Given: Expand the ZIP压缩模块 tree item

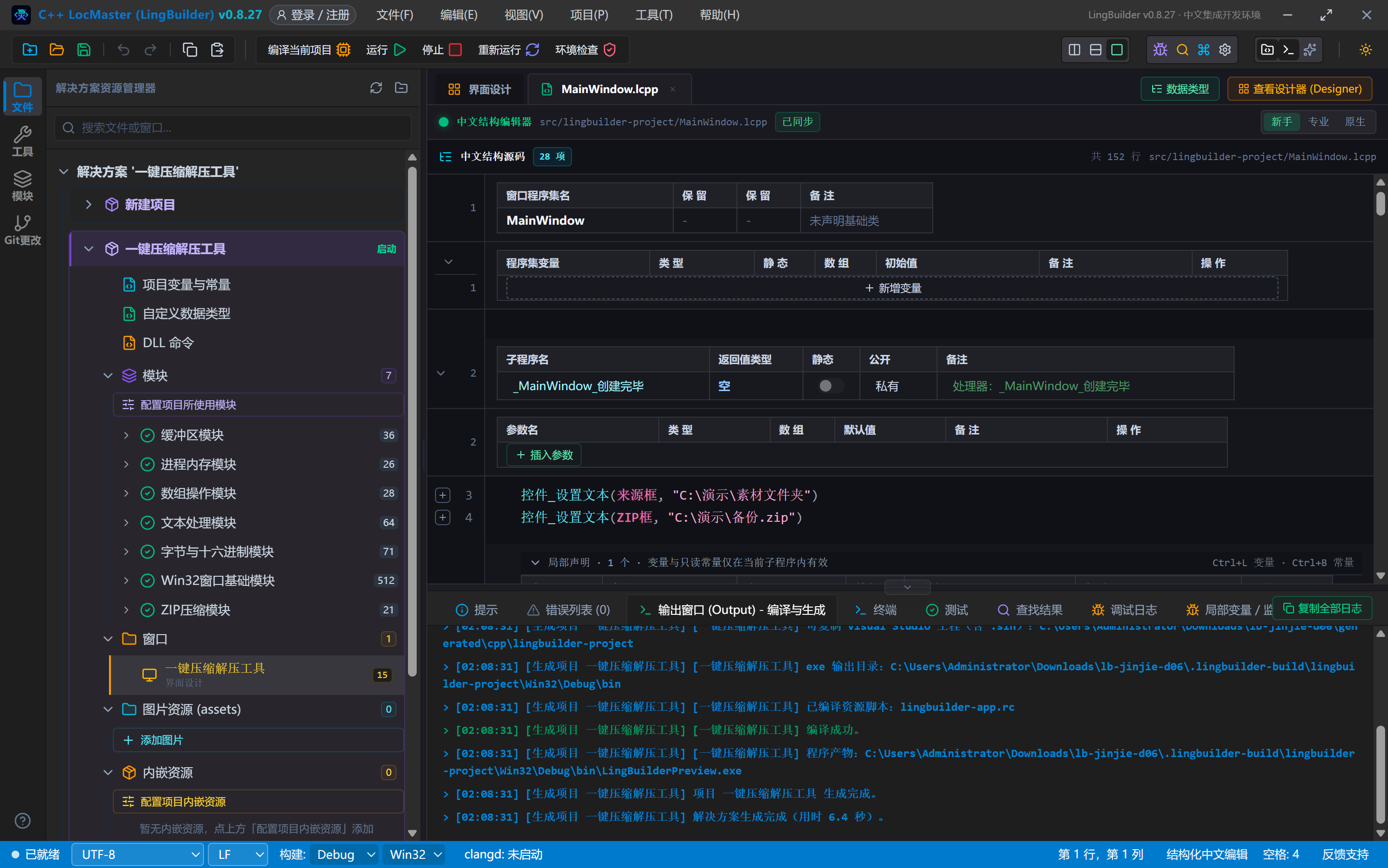Looking at the screenshot, I should pos(126,610).
